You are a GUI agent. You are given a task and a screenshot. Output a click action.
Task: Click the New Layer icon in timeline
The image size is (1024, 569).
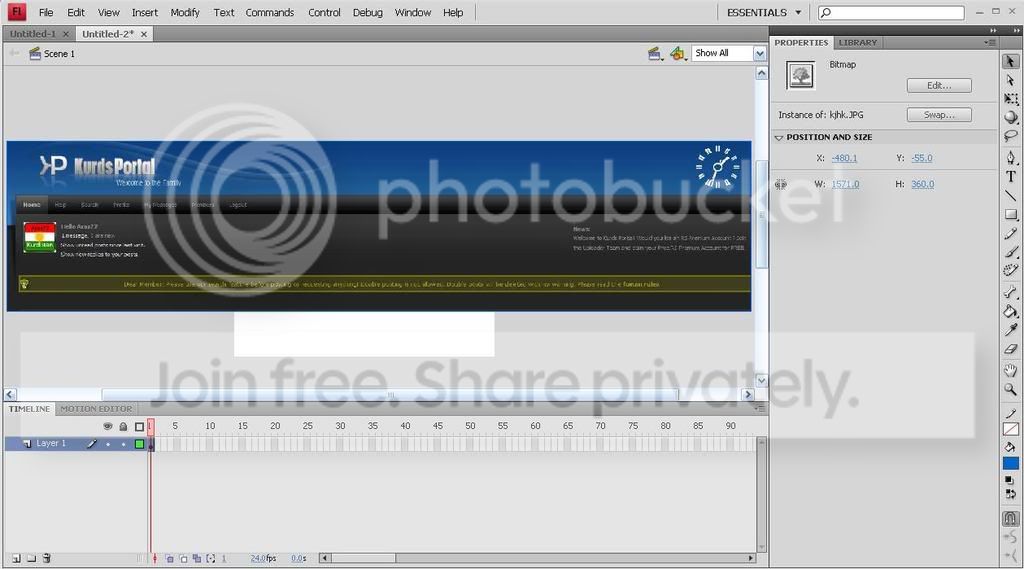click(x=16, y=559)
